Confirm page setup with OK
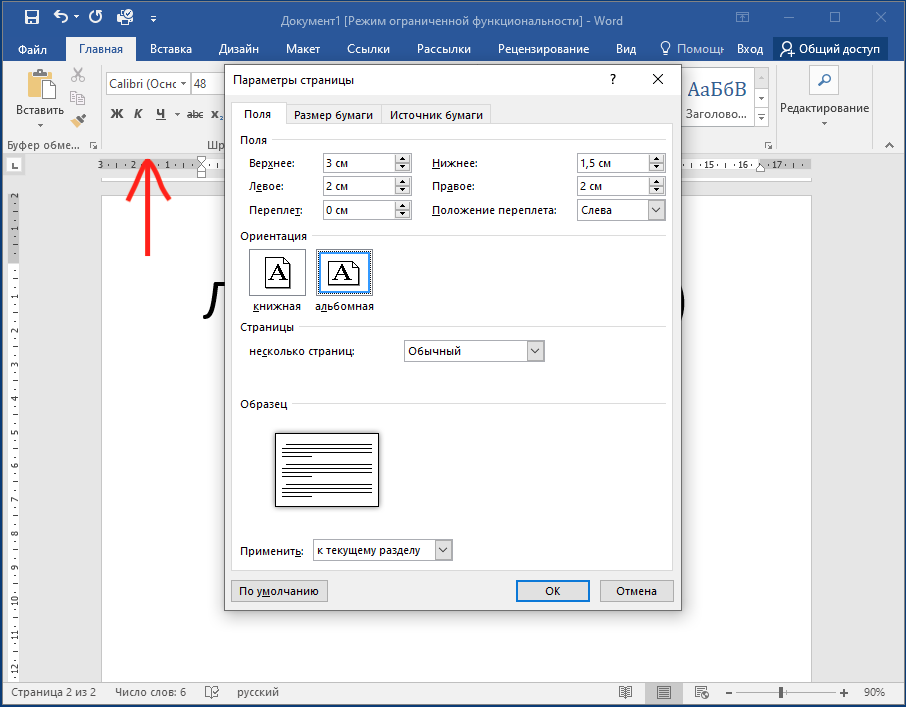Image resolution: width=906 pixels, height=707 pixels. [553, 591]
